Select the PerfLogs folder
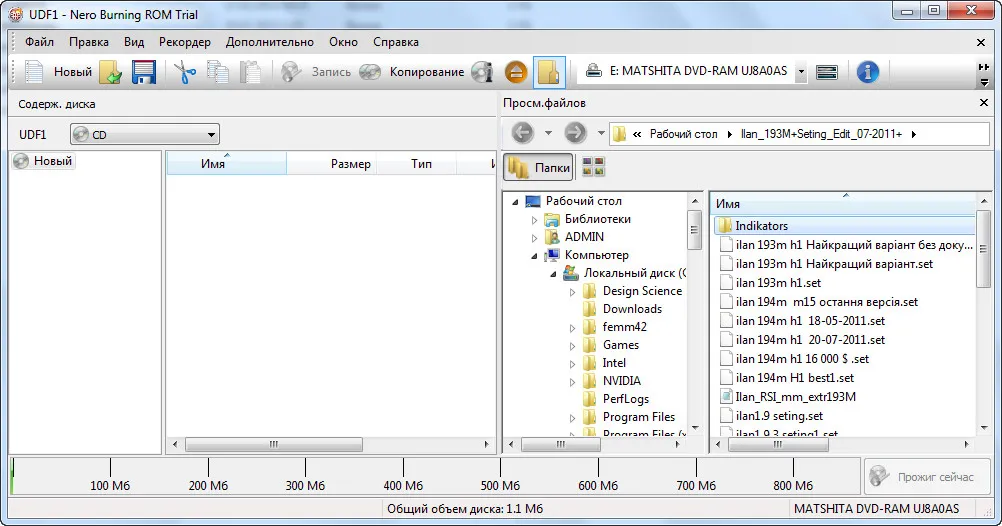 625,398
